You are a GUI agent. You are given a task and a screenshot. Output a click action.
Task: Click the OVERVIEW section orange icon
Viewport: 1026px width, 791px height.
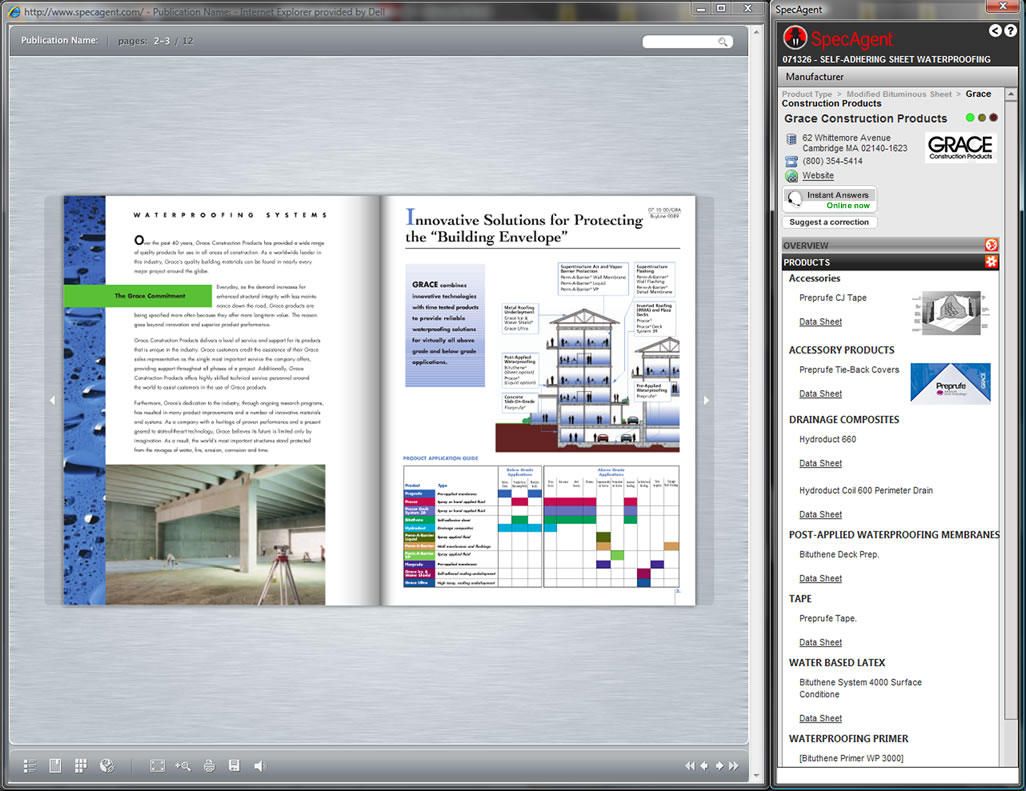(991, 245)
